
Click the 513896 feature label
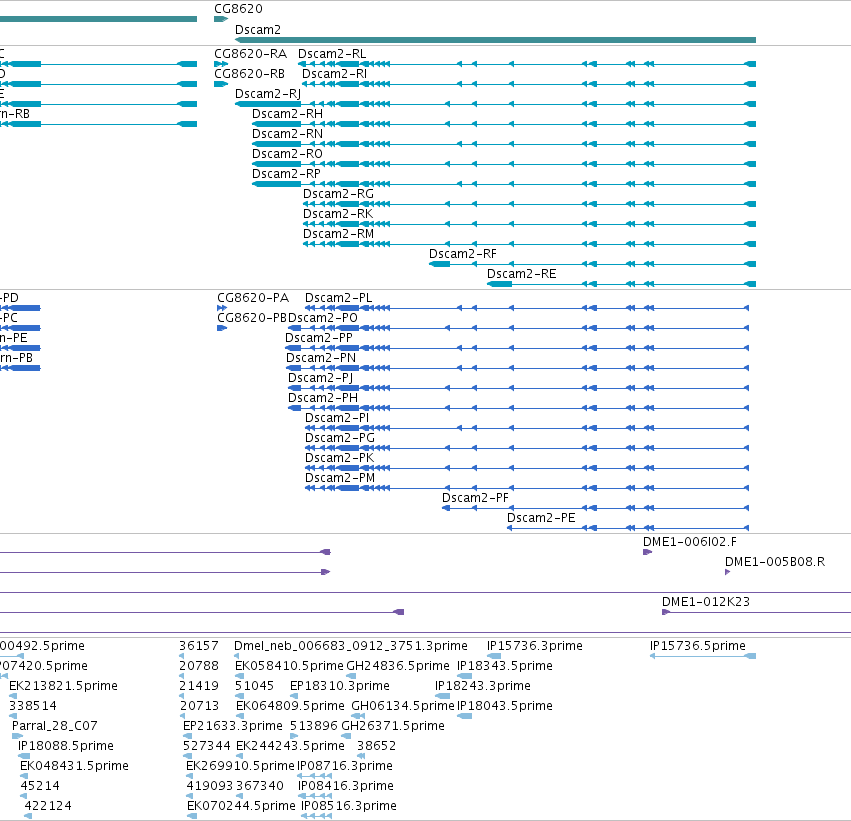pos(313,726)
